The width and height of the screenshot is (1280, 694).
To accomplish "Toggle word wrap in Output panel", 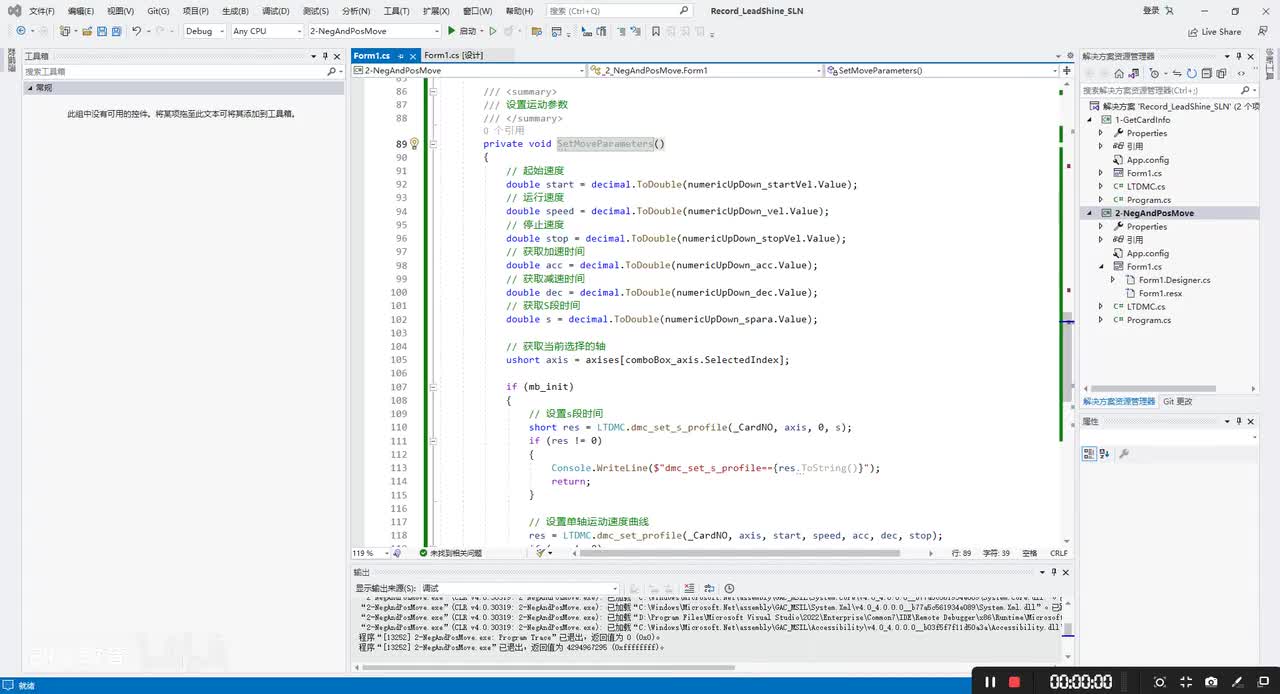I will (708, 588).
